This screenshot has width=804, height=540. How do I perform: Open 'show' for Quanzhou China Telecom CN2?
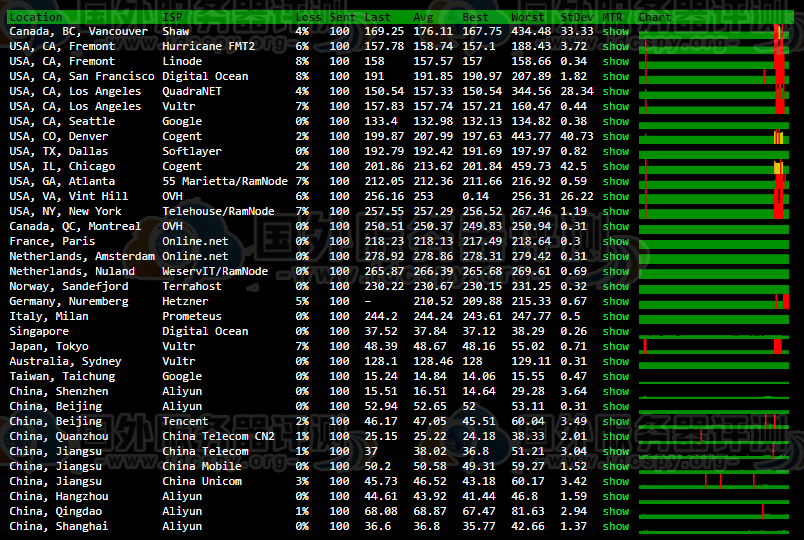615,436
